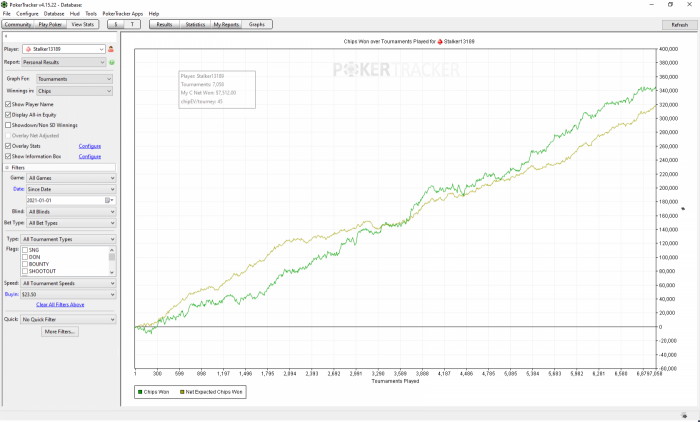Switch to the Community tab

click(18, 25)
